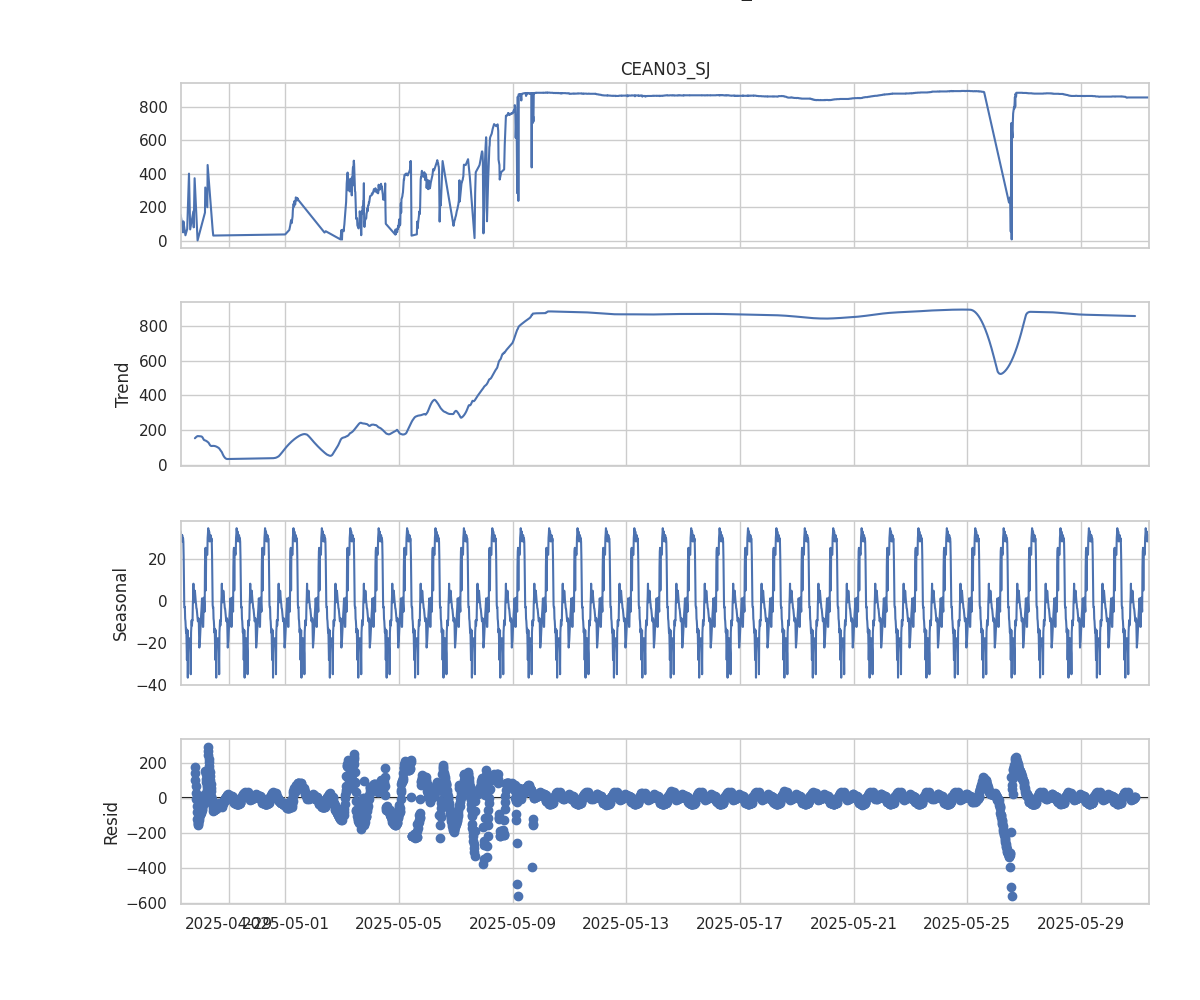Click the 2025-05-09 x-axis date label
The image size is (1200, 1000).
coord(512,923)
